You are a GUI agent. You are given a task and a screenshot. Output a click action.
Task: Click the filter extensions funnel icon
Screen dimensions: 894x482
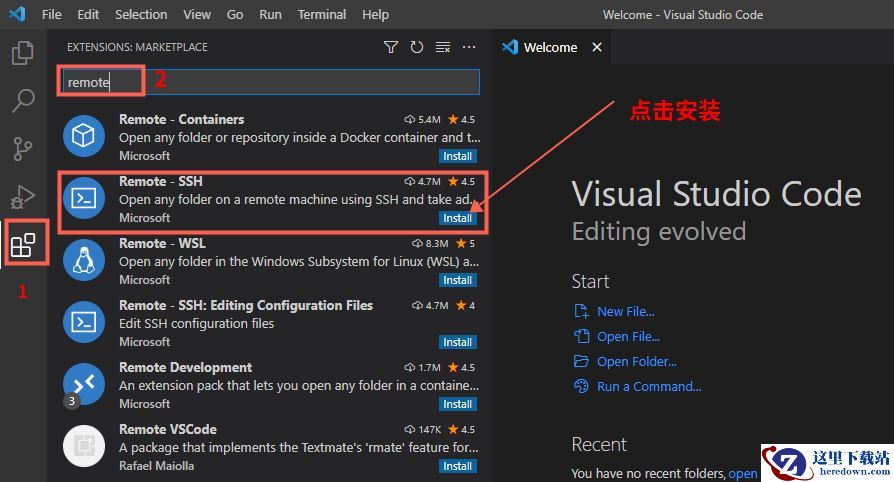[391, 47]
